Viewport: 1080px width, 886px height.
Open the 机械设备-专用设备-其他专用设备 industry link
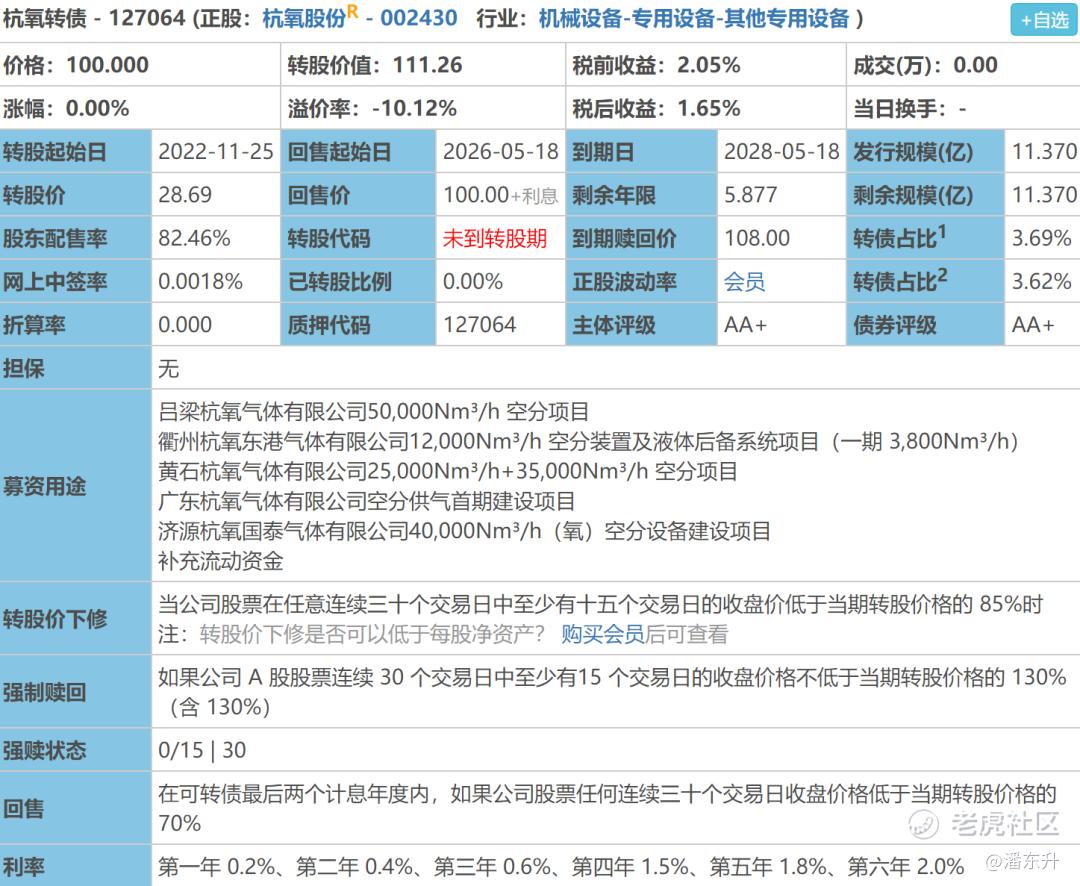694,19
